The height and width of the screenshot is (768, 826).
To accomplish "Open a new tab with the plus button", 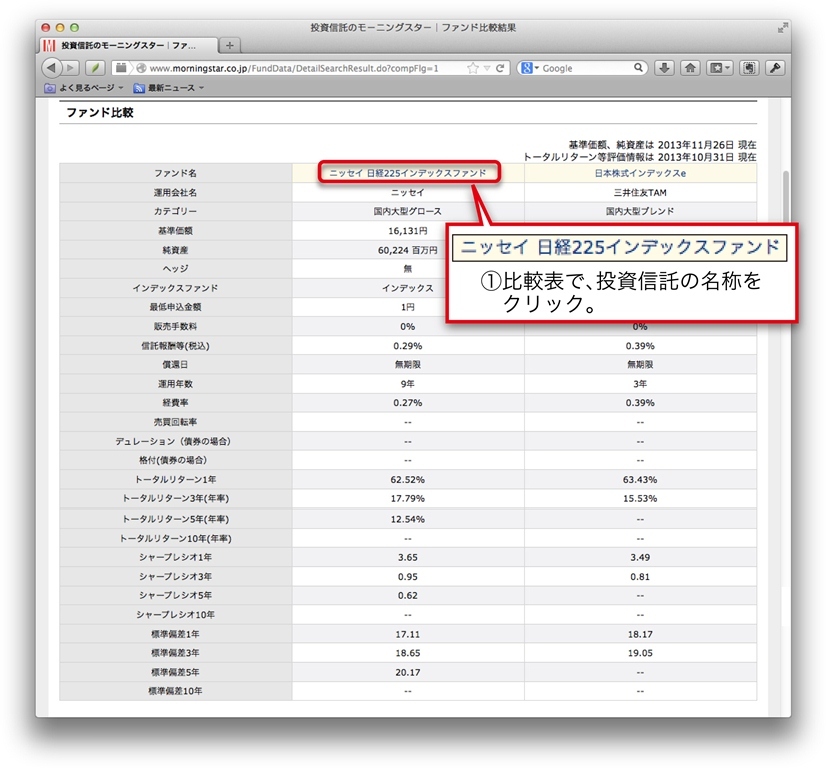I will (230, 45).
